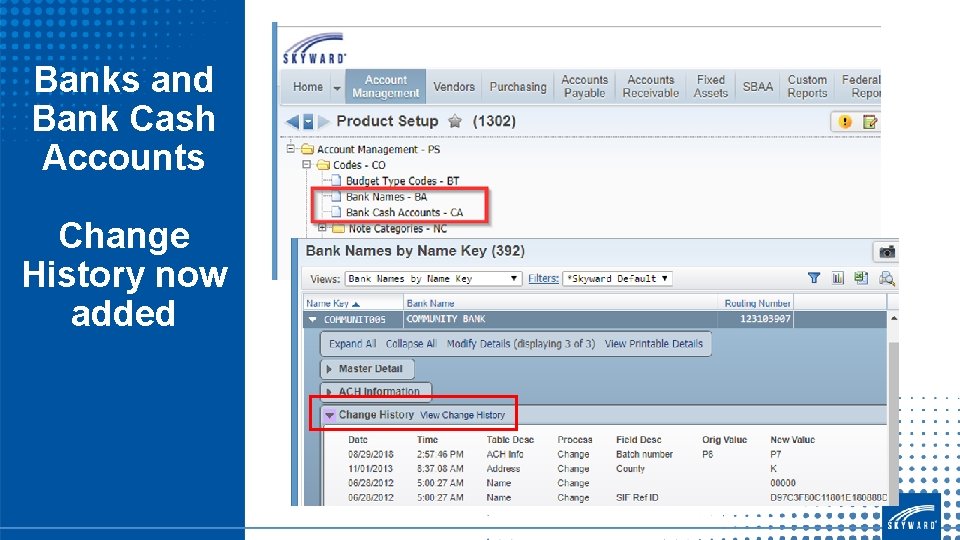Open Custom Reports tab
The width and height of the screenshot is (960, 540).
[807, 86]
